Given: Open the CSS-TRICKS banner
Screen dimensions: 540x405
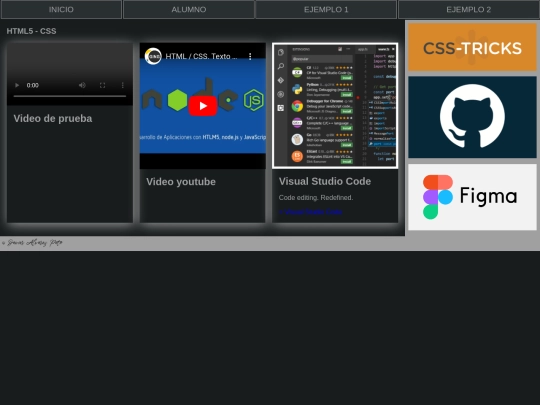Looking at the screenshot, I should 472,47.
